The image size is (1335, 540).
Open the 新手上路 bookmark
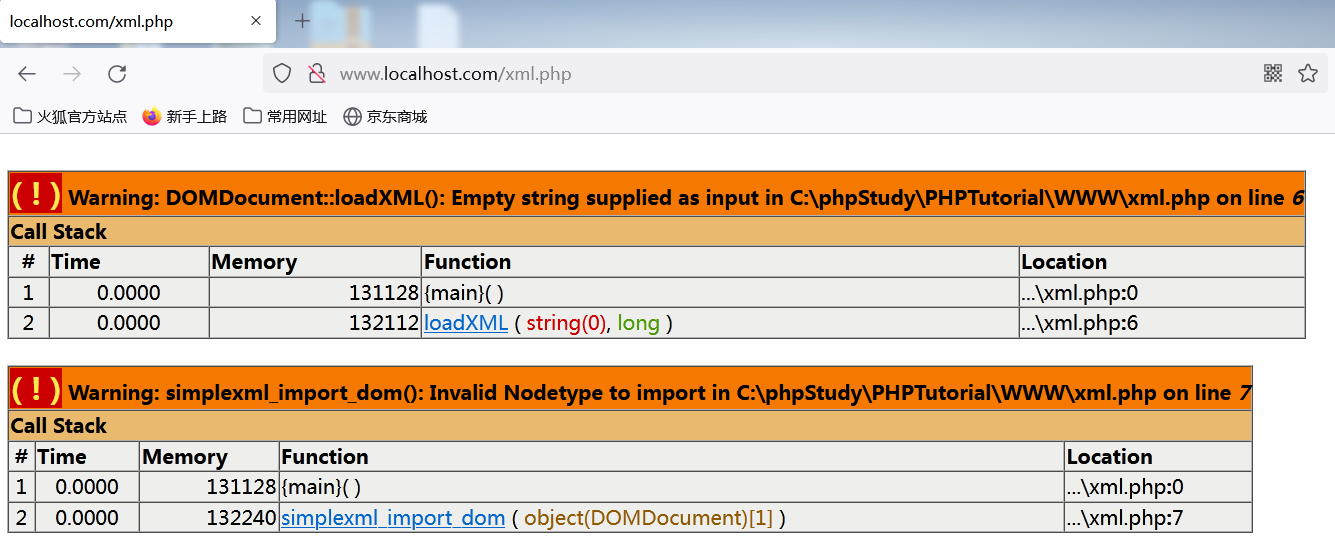(185, 116)
